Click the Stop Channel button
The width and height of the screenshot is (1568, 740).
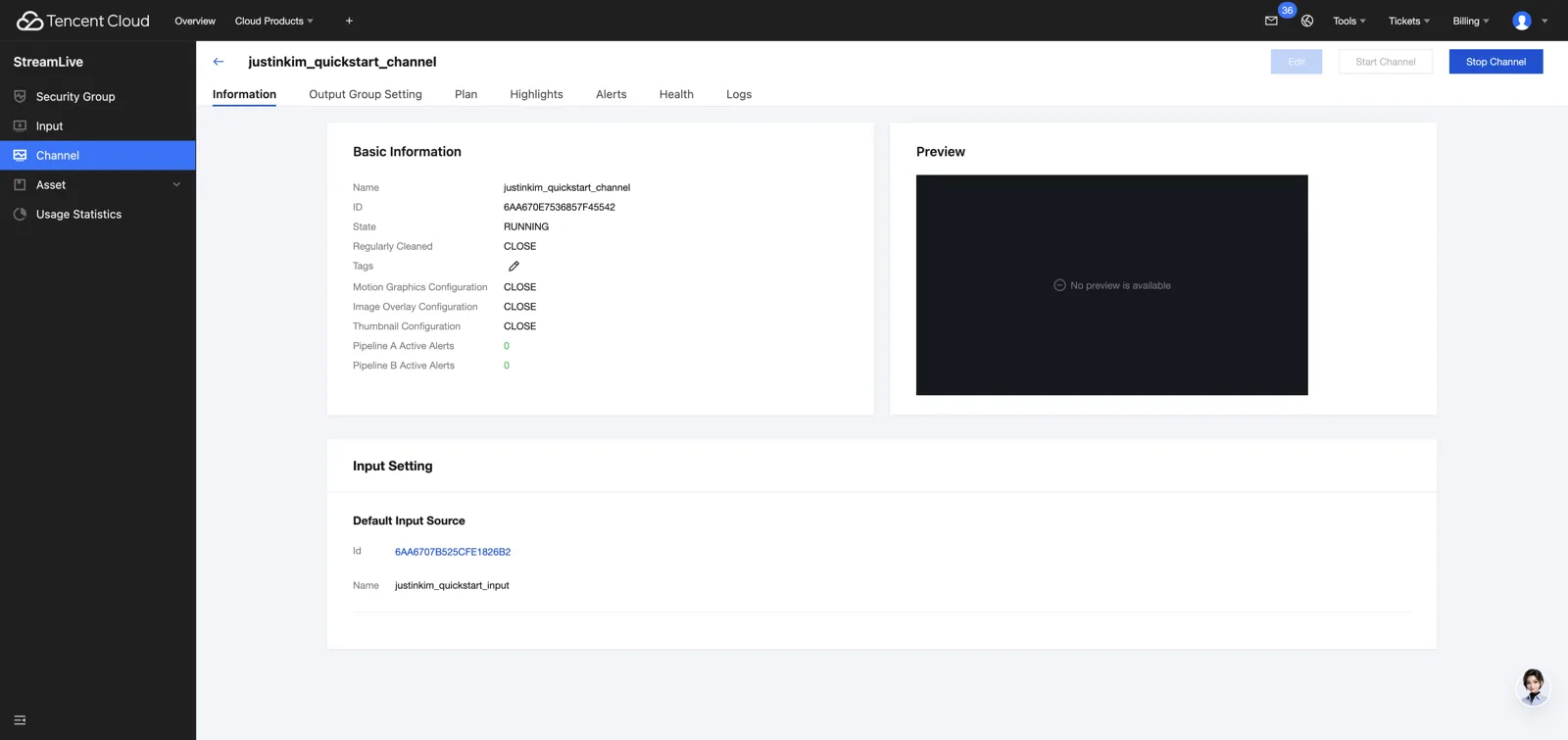click(1495, 62)
